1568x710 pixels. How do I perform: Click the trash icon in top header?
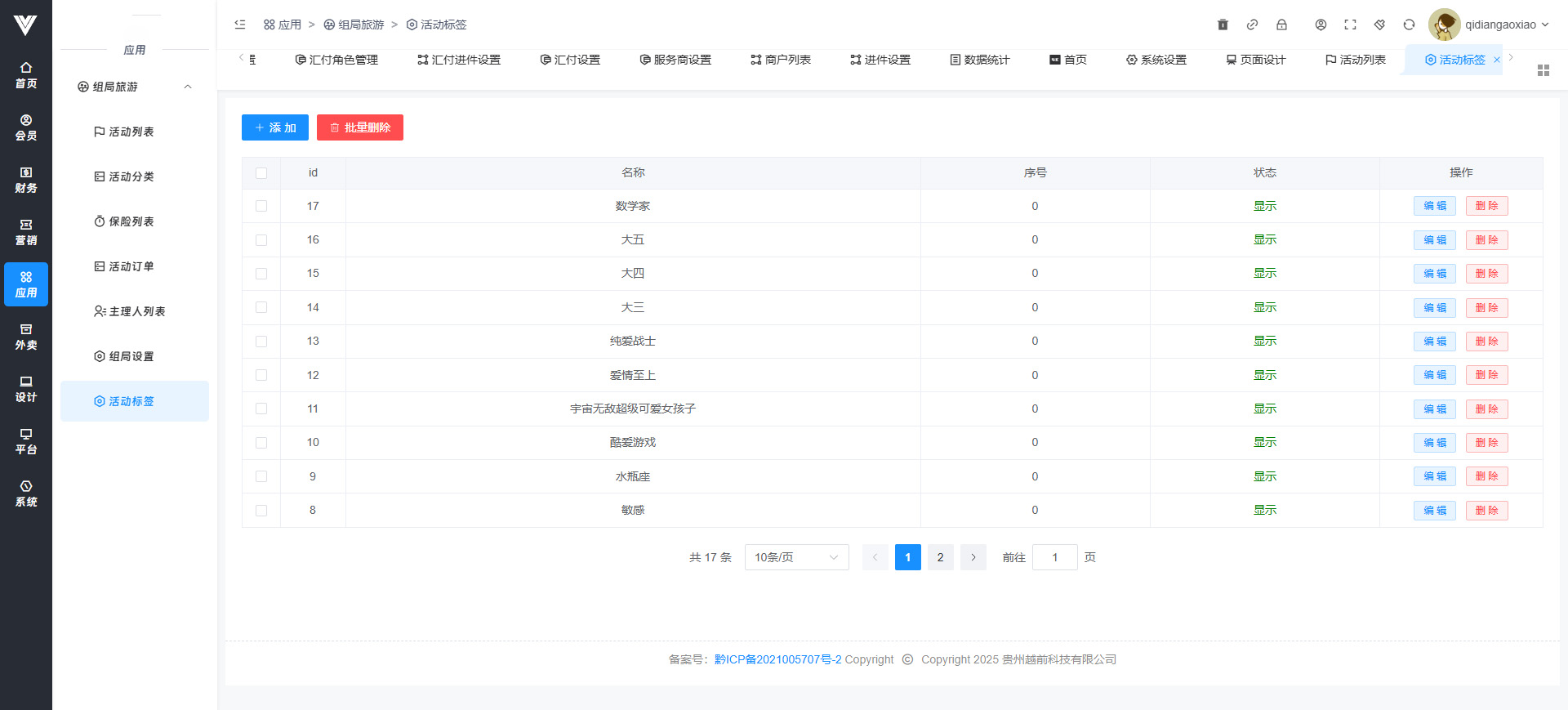1223,25
